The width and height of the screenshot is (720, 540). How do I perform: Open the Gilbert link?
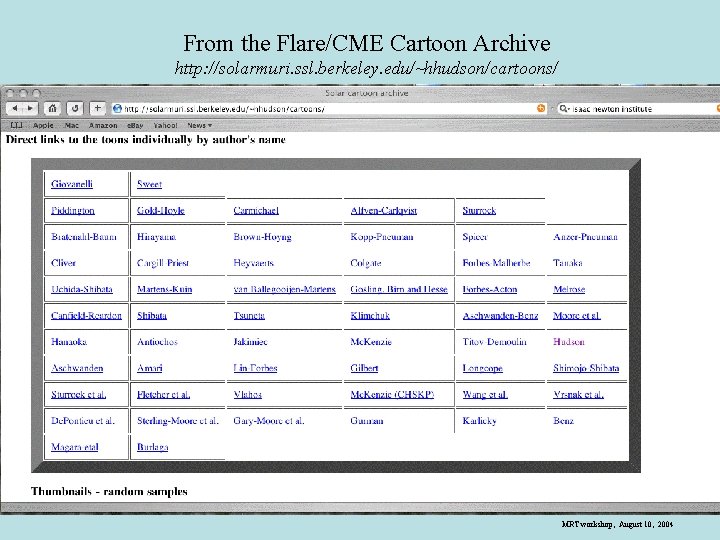point(364,368)
